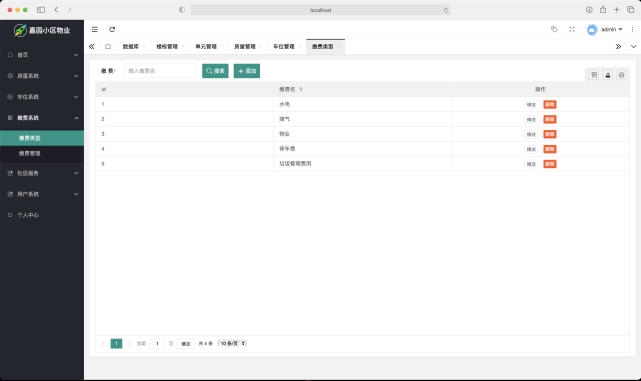Toggle the sidebar collapse hamburger icon
Image resolution: width=641 pixels, height=381 pixels.
[x=94, y=29]
